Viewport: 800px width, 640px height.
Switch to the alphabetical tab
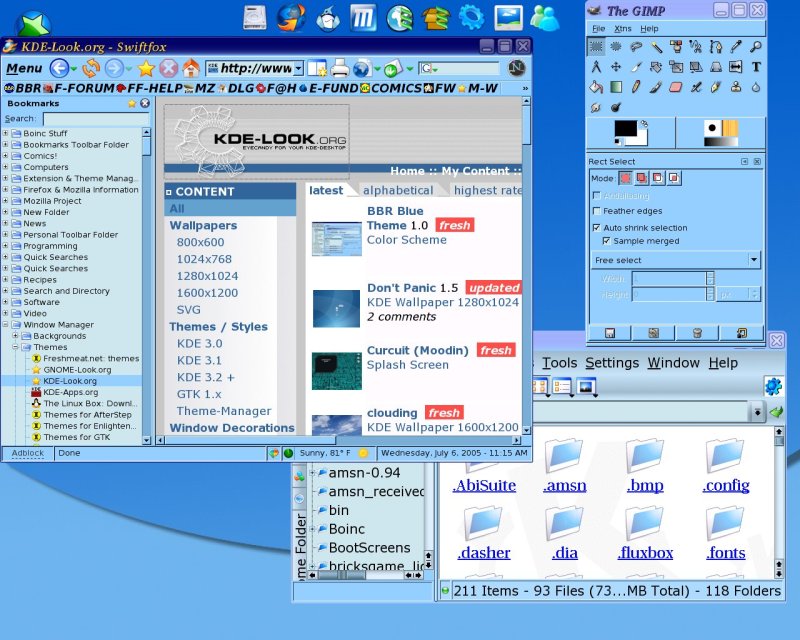(398, 190)
